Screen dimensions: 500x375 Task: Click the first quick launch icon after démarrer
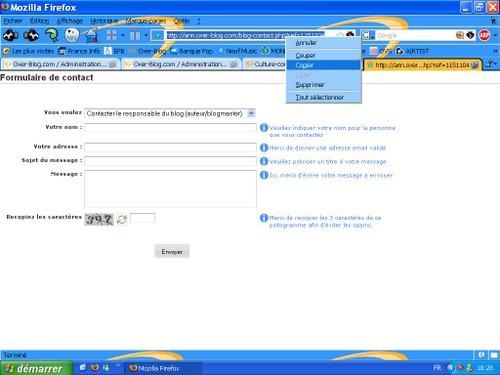[x=83, y=367]
